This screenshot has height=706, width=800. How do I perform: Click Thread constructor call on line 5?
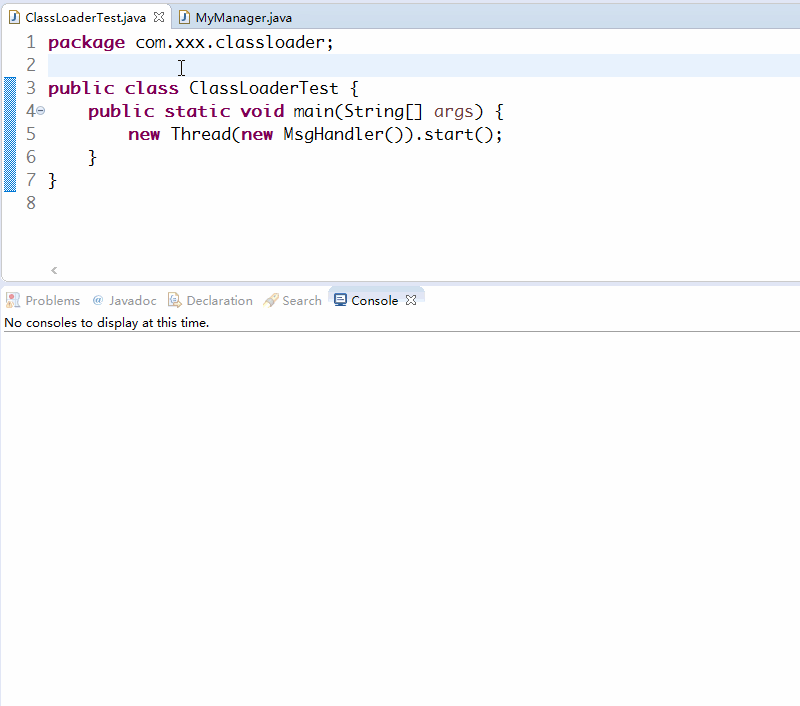click(201, 134)
